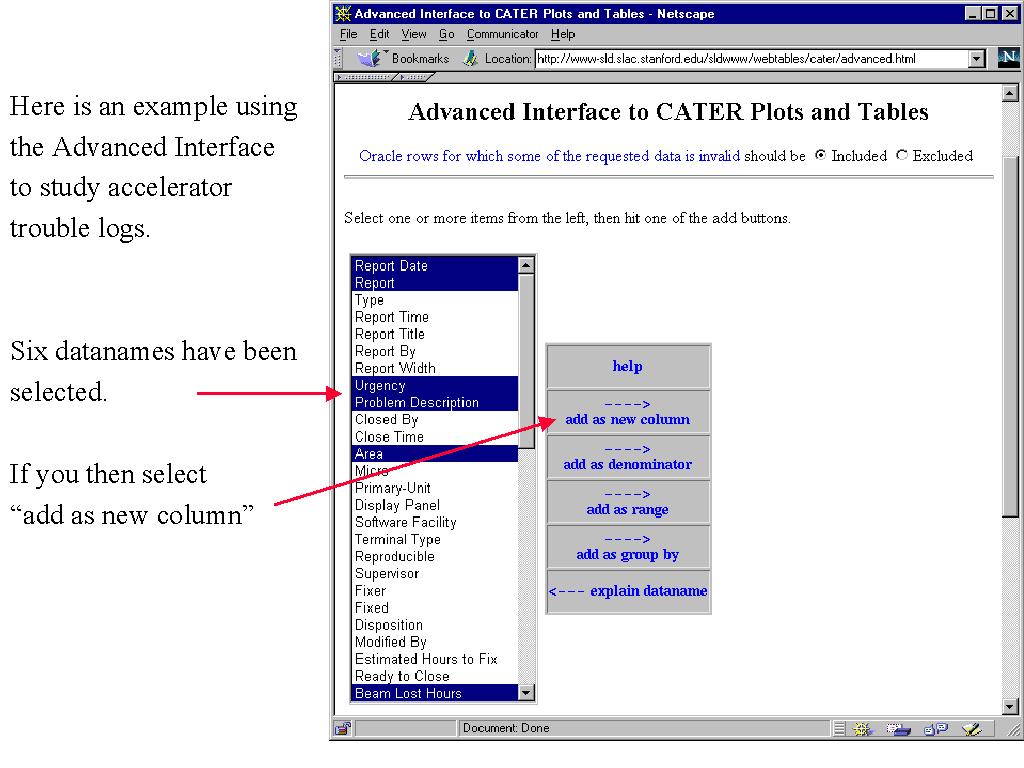
Task: Open the View menu
Action: click(x=414, y=34)
